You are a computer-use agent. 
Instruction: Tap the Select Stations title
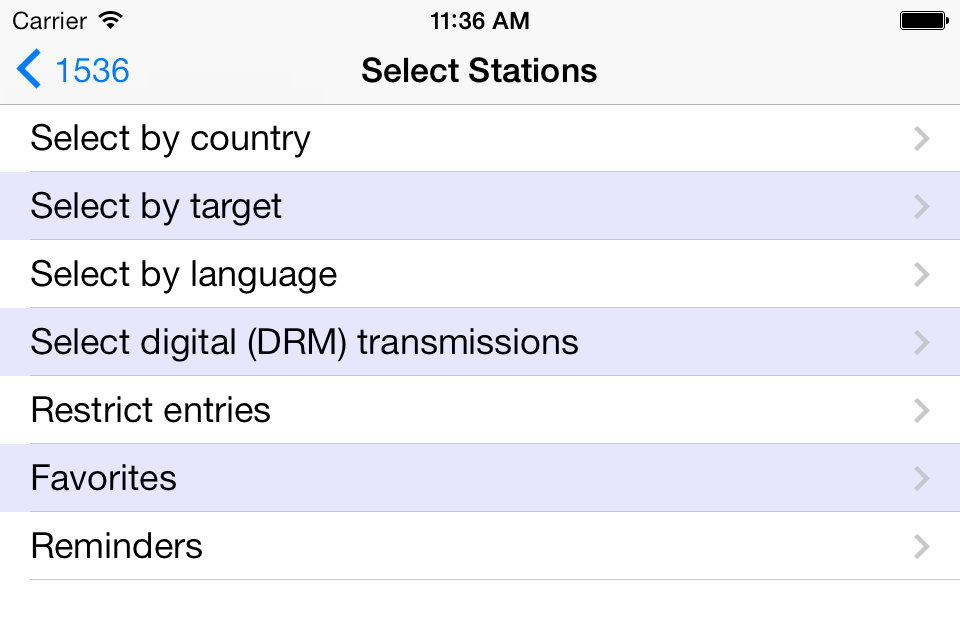tap(479, 70)
